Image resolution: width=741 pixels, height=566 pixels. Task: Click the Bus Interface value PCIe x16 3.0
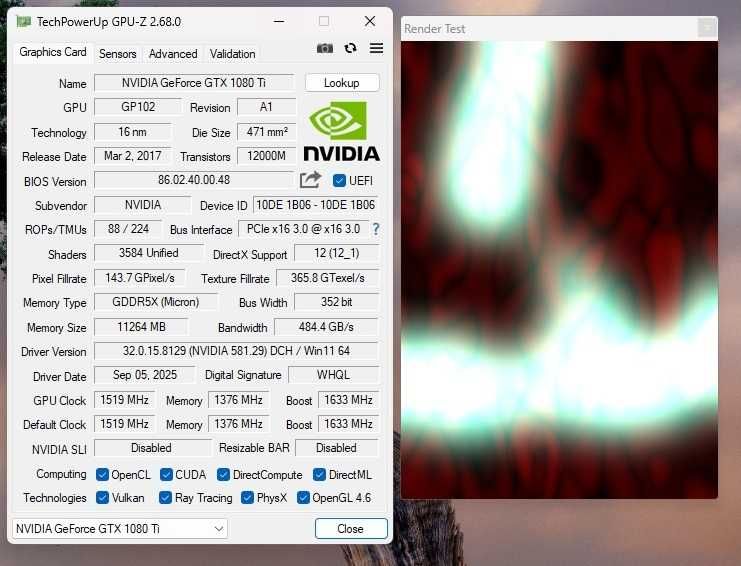click(303, 229)
